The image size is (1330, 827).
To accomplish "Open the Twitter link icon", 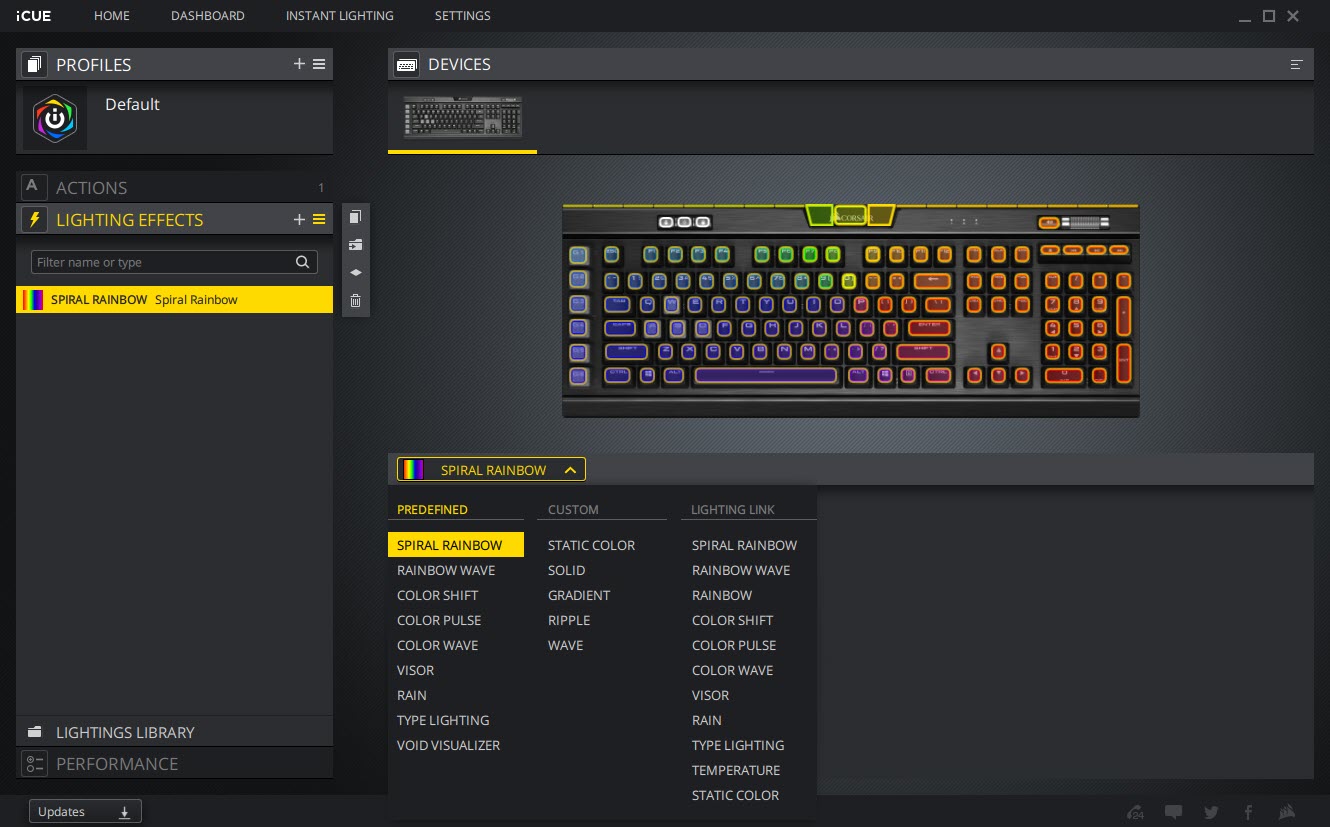I will pyautogui.click(x=1212, y=812).
